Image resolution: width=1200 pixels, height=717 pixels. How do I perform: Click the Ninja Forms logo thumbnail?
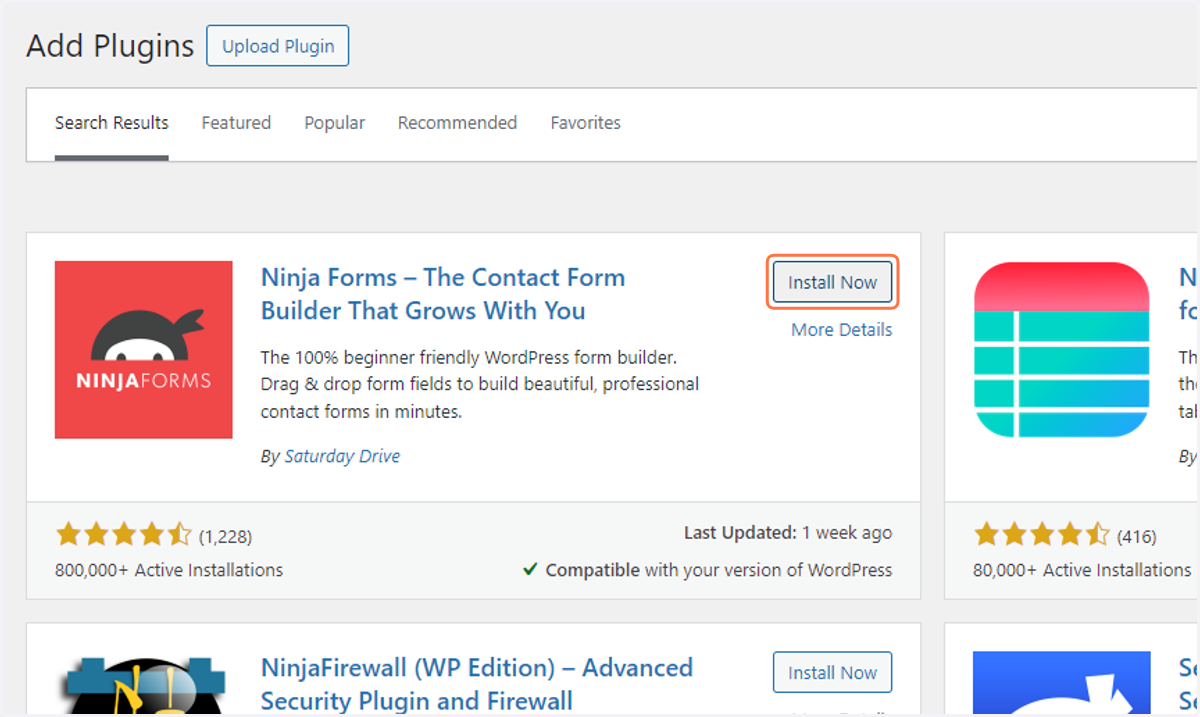pos(144,350)
